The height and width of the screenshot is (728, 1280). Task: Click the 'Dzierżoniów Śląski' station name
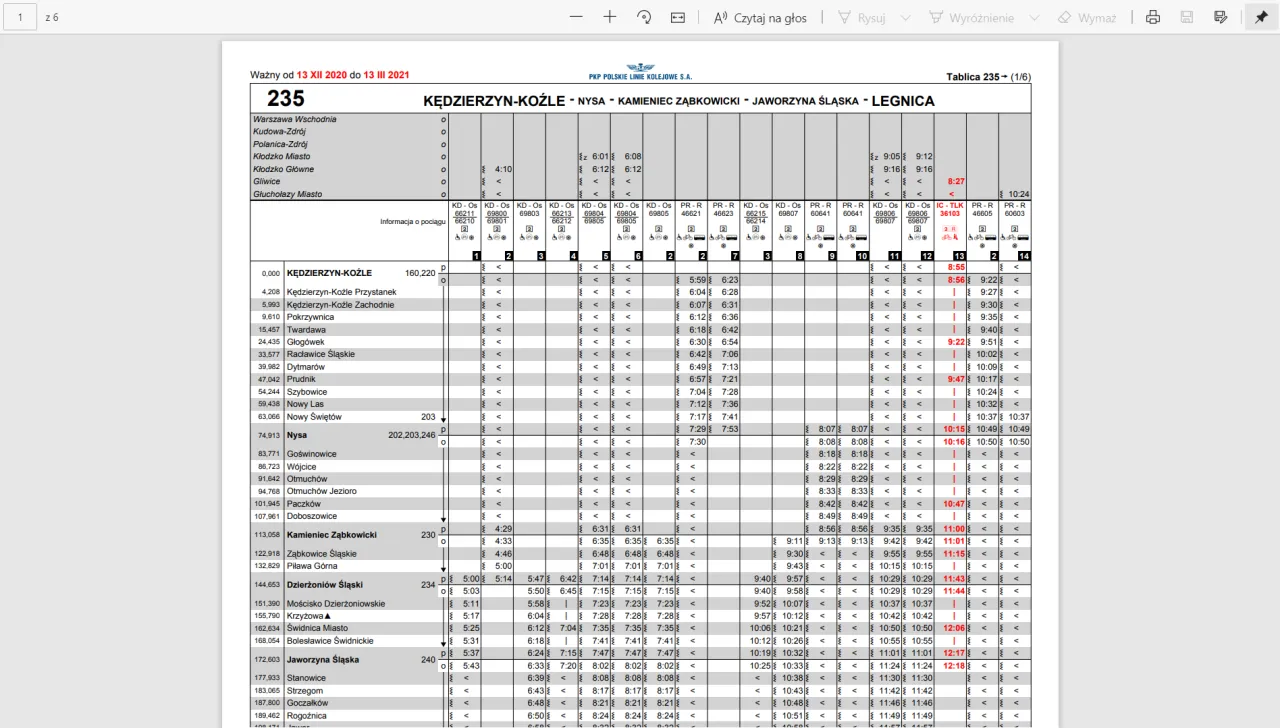pos(325,585)
